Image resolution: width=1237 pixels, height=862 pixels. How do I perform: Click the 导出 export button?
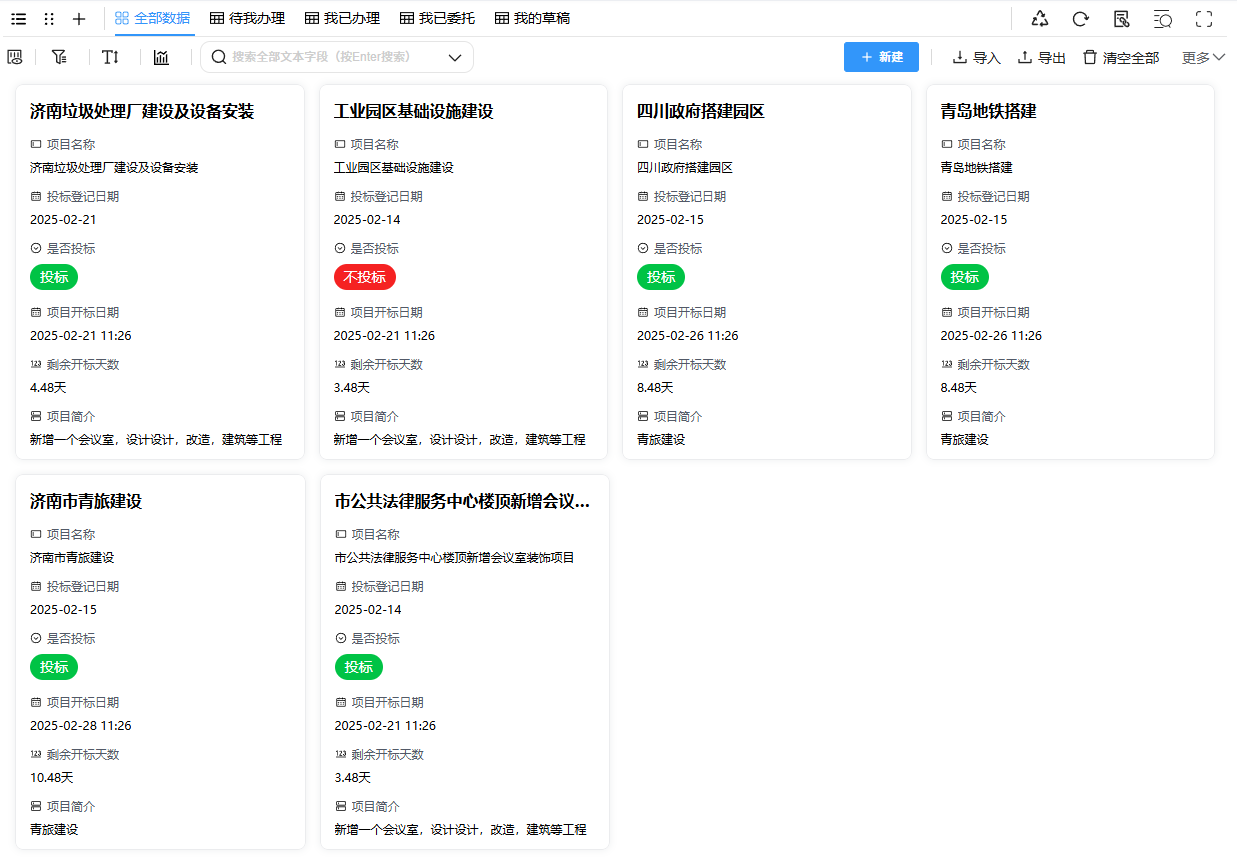(x=1041, y=57)
